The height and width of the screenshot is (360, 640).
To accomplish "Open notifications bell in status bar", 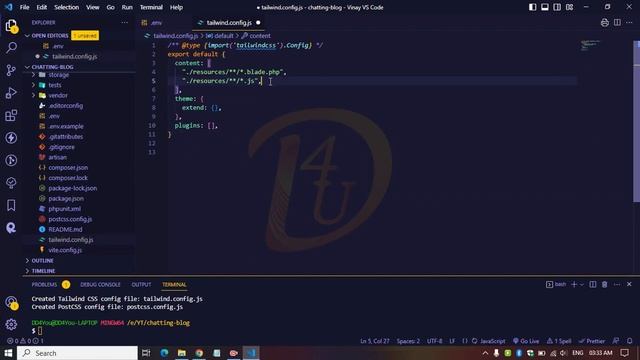I will [629, 341].
